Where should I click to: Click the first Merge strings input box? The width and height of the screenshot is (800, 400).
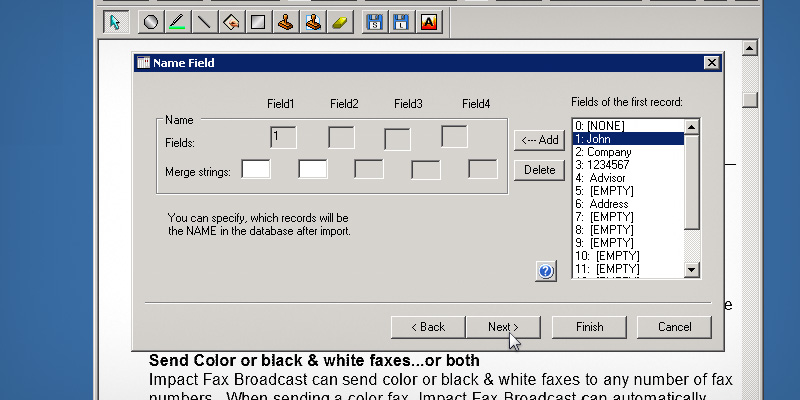256,170
